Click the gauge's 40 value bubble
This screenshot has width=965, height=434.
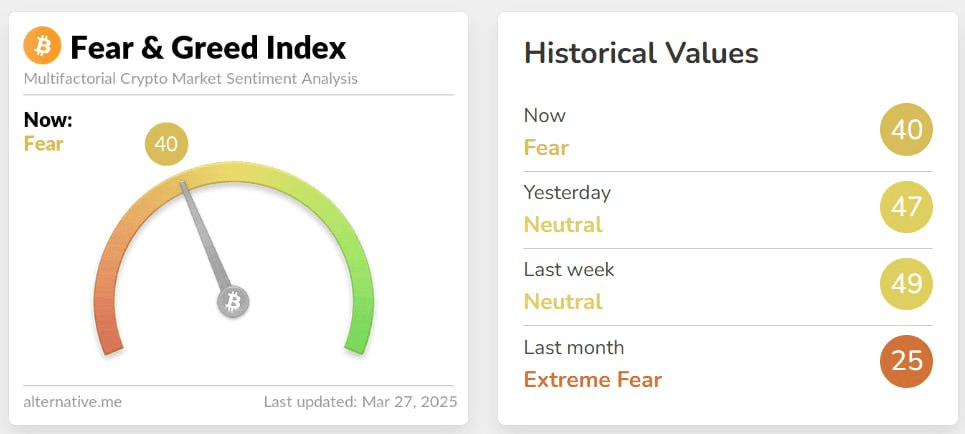(166, 144)
